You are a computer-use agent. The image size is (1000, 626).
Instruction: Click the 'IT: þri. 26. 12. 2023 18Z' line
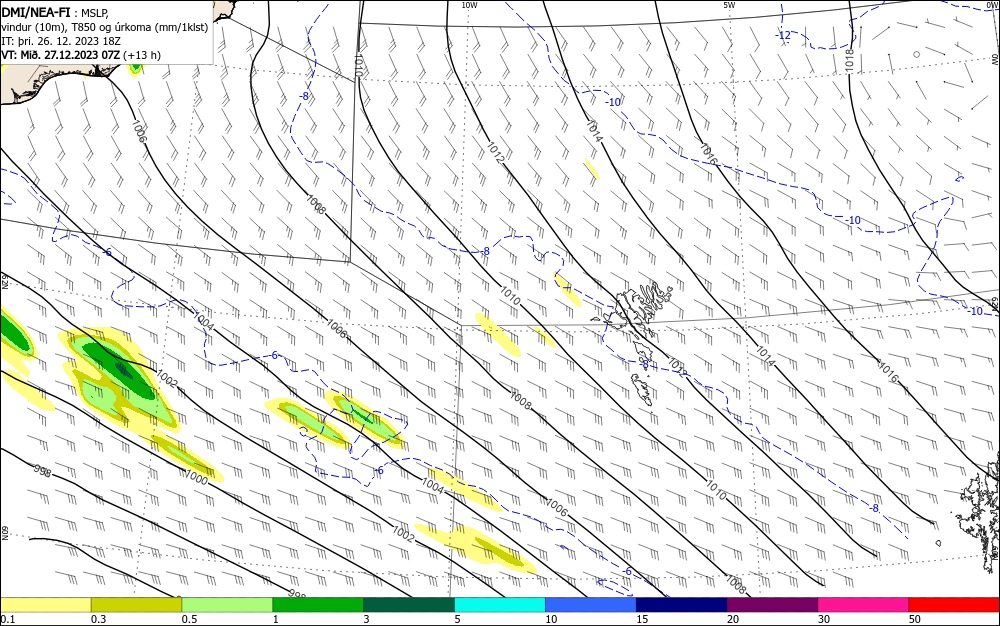pos(61,41)
